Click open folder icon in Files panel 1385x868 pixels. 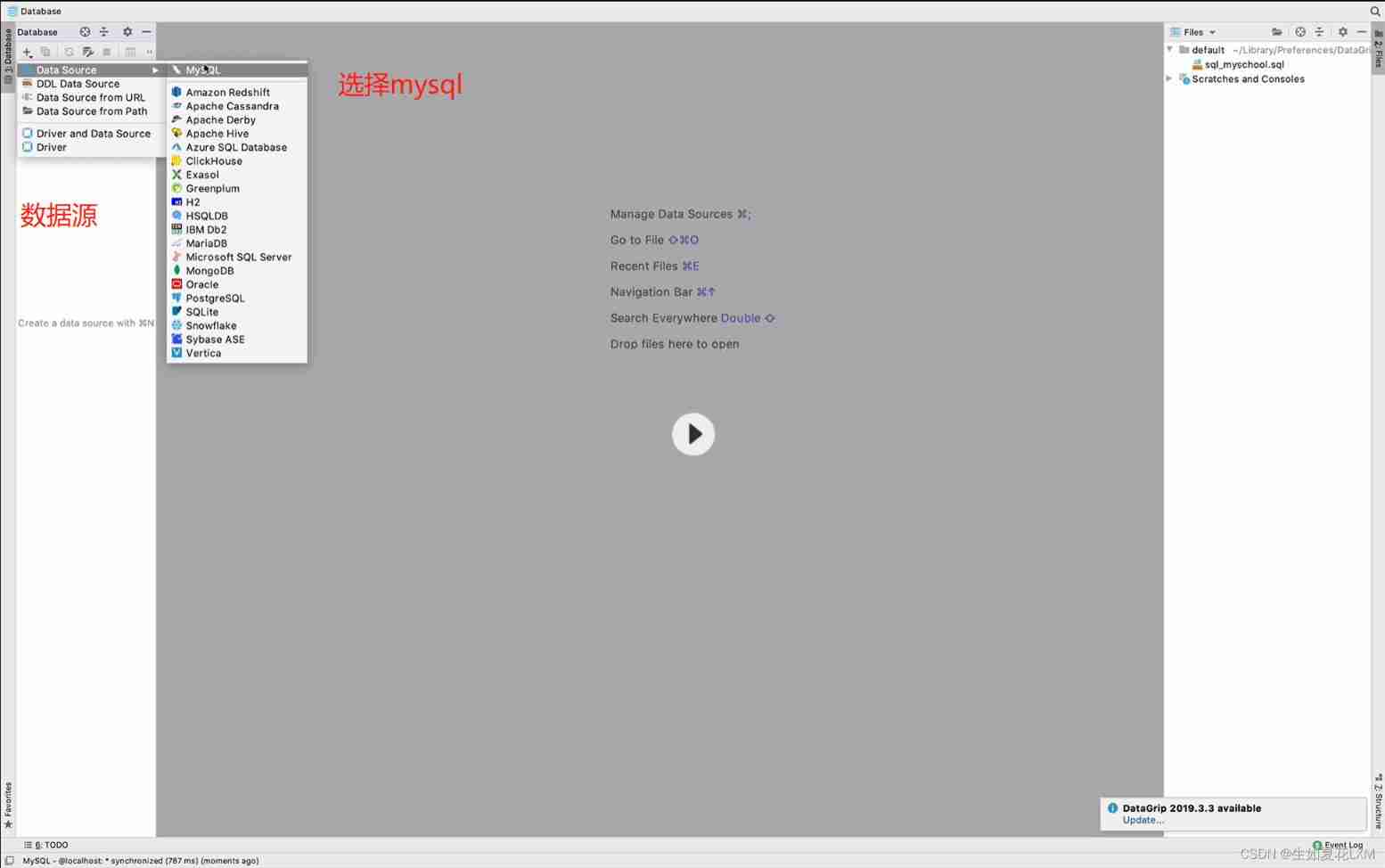(1277, 31)
